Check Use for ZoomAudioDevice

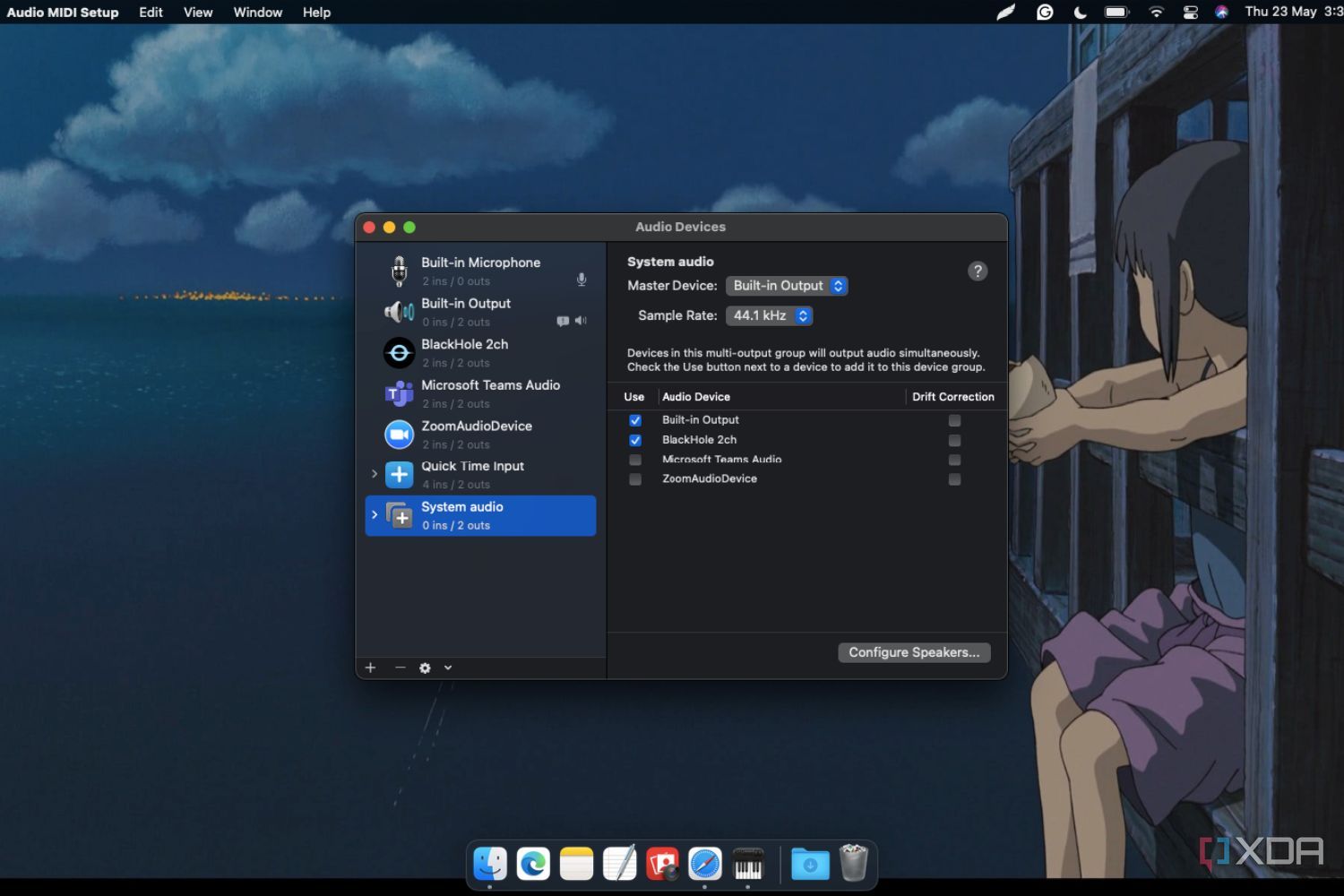pos(635,479)
